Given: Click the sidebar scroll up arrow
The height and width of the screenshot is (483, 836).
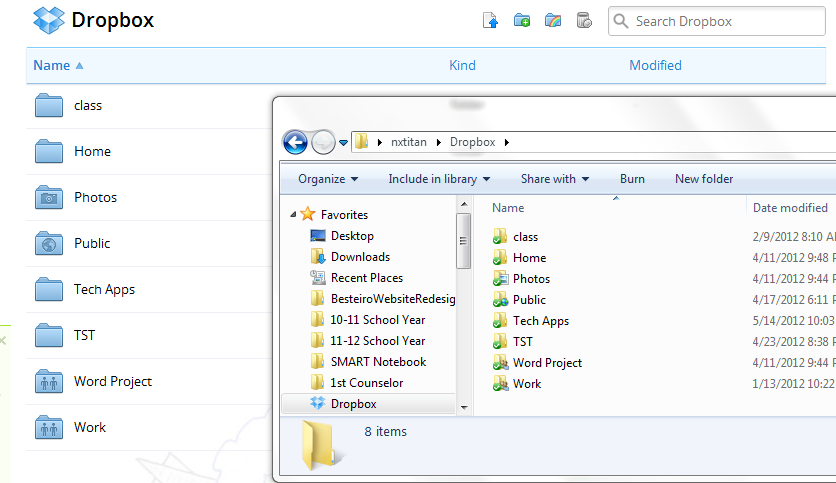Looking at the screenshot, I should (464, 204).
